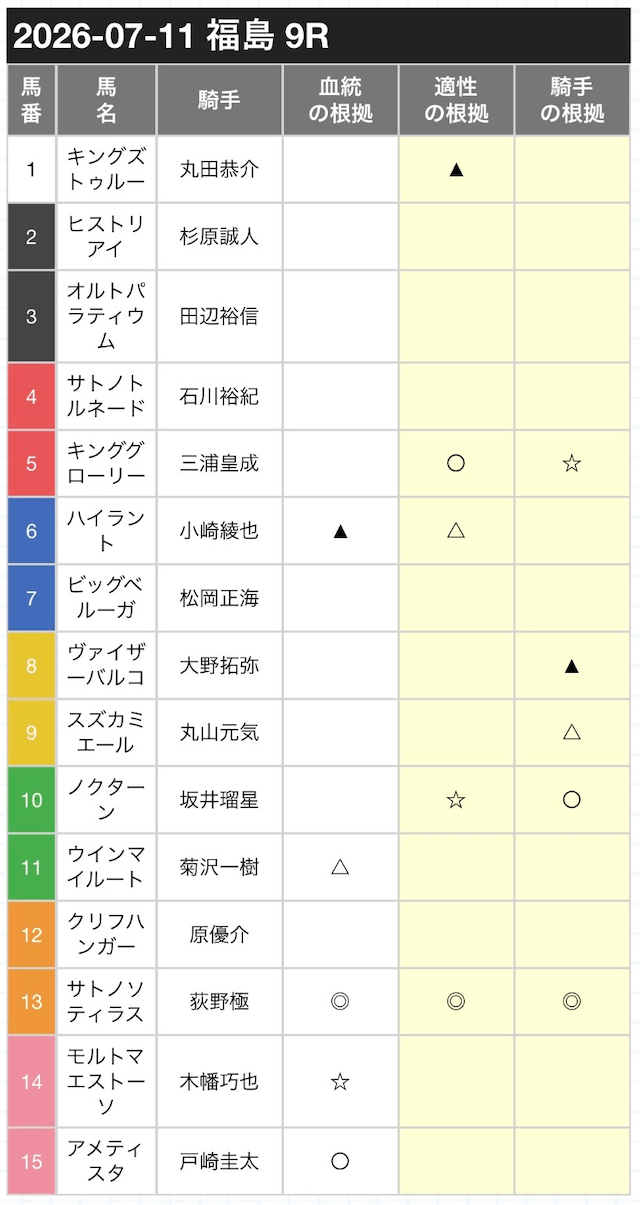Click the ▲ mark in ハイラント's 血統 cell
Viewport: 640px width, 1205px height.
(340, 531)
